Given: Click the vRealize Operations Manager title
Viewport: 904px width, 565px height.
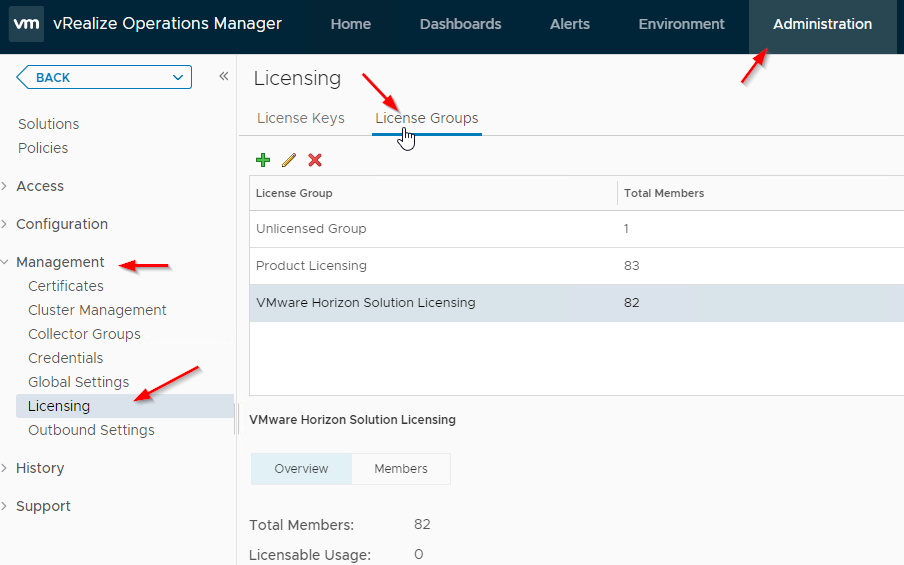Looking at the screenshot, I should click(x=167, y=24).
